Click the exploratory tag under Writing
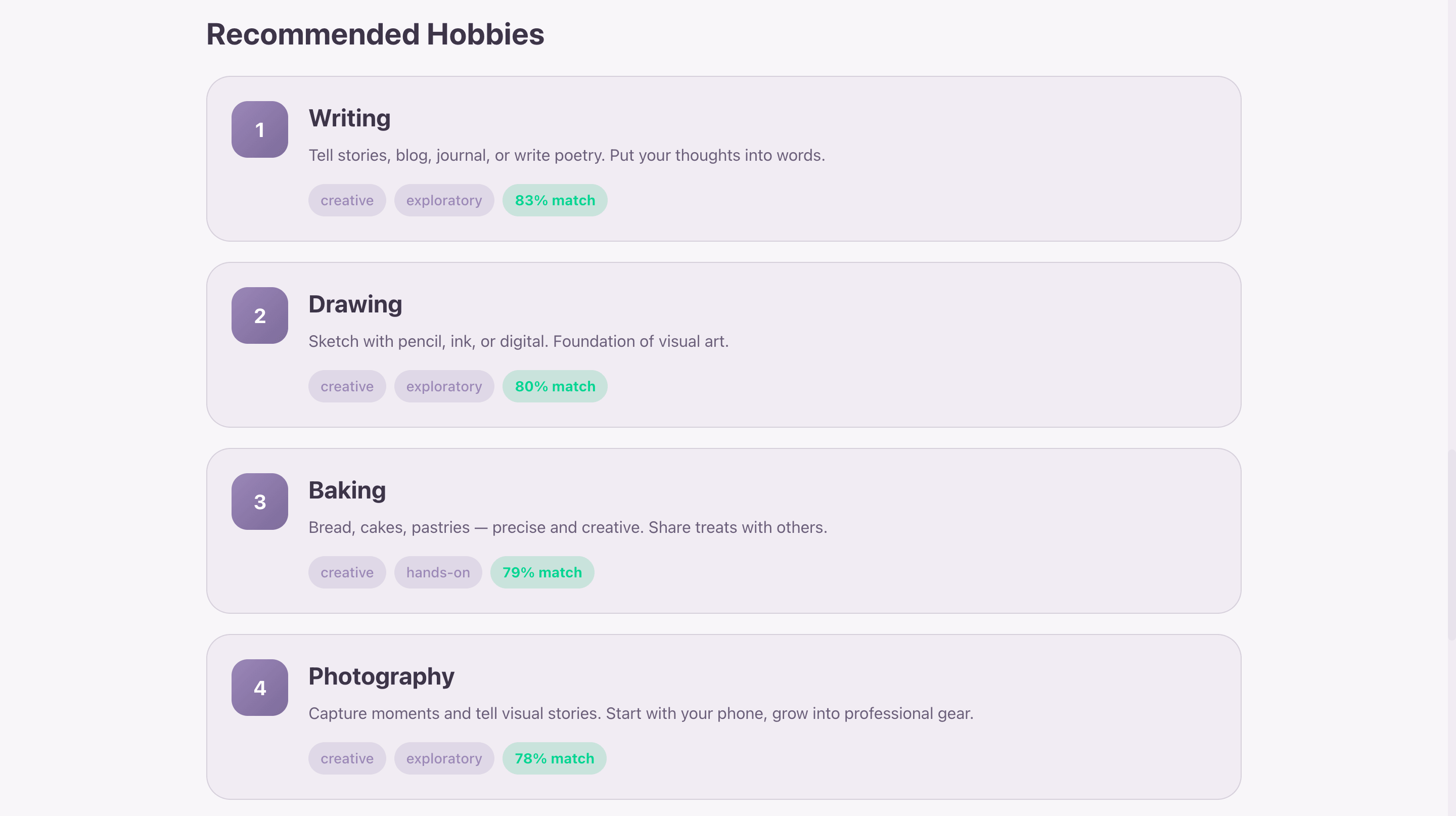Viewport: 1456px width, 816px height. click(444, 200)
